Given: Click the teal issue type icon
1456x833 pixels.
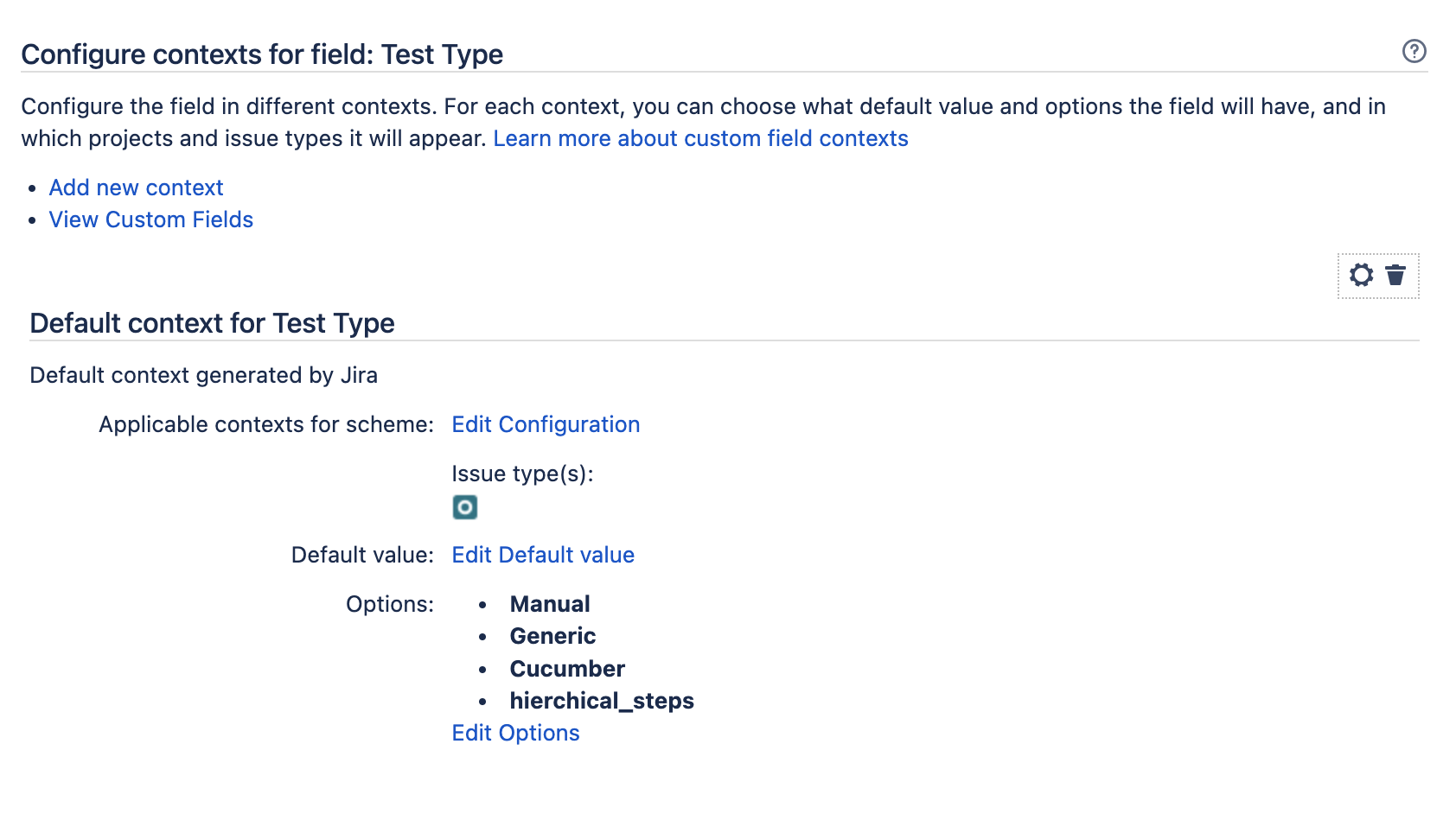Looking at the screenshot, I should 465,507.
